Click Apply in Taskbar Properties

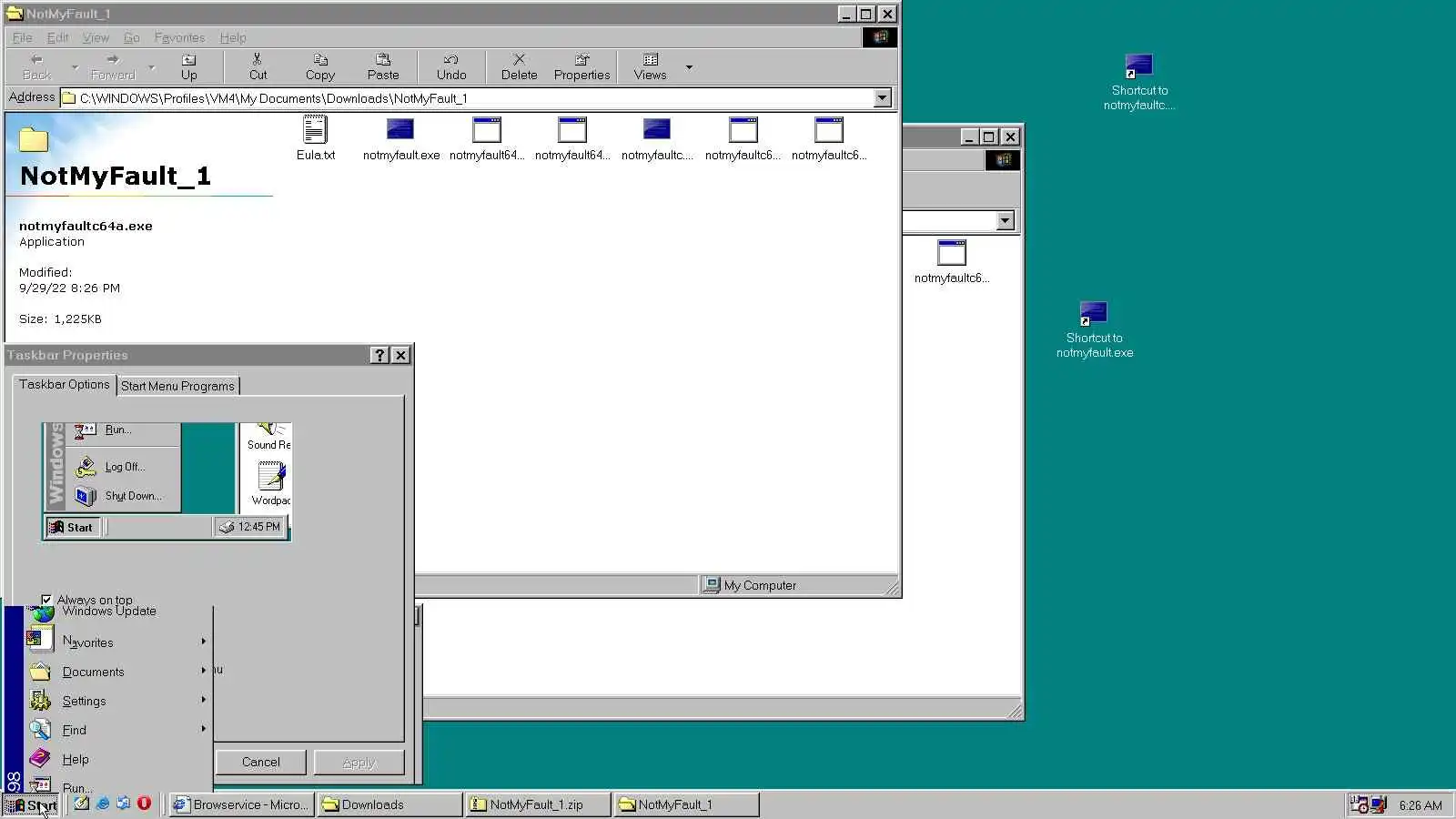point(359,763)
